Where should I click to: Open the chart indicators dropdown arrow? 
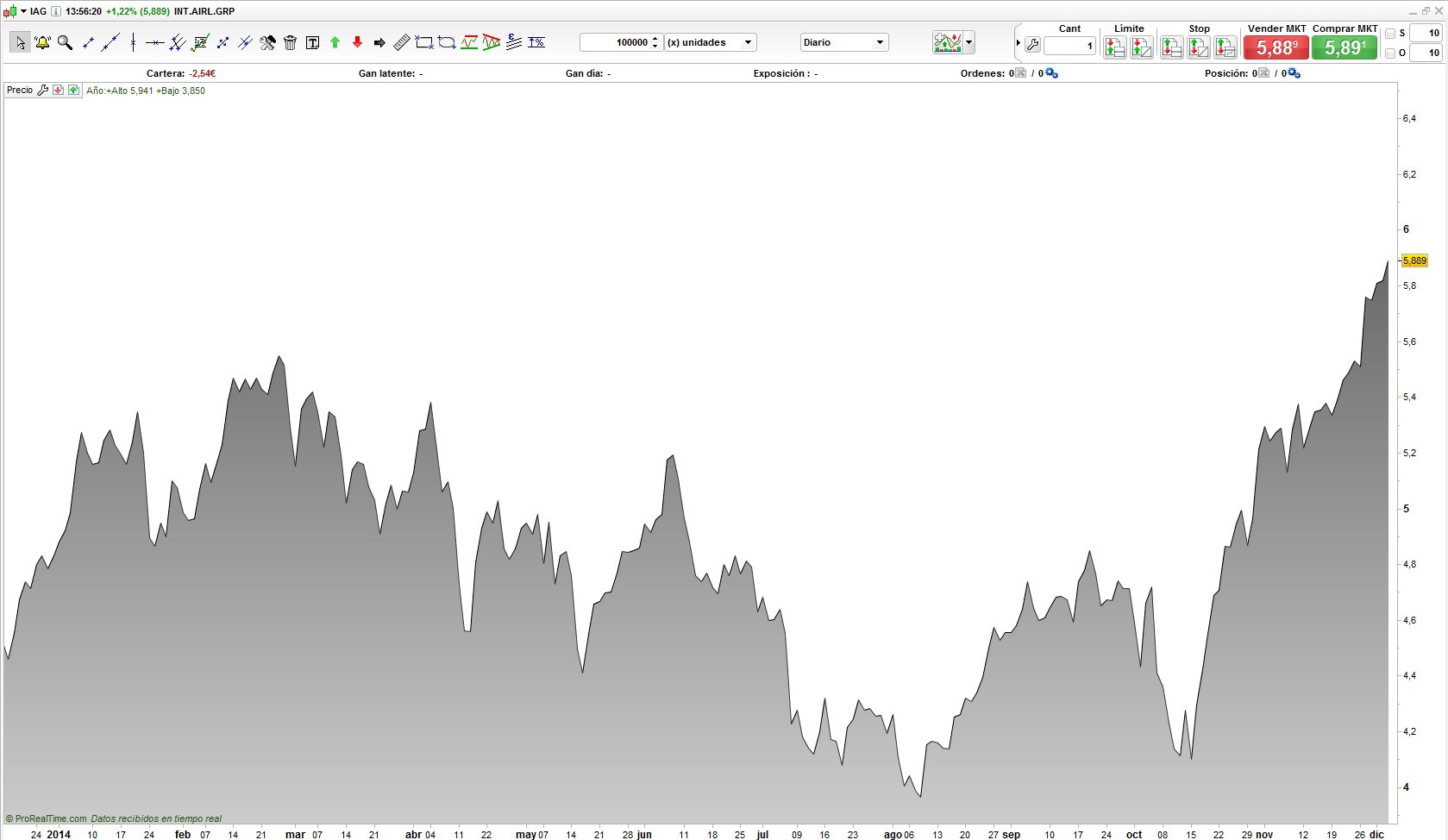click(x=969, y=42)
